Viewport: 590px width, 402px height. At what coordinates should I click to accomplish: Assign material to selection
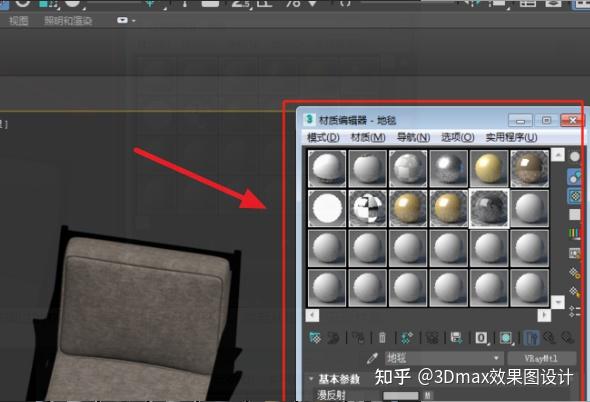coord(358,338)
